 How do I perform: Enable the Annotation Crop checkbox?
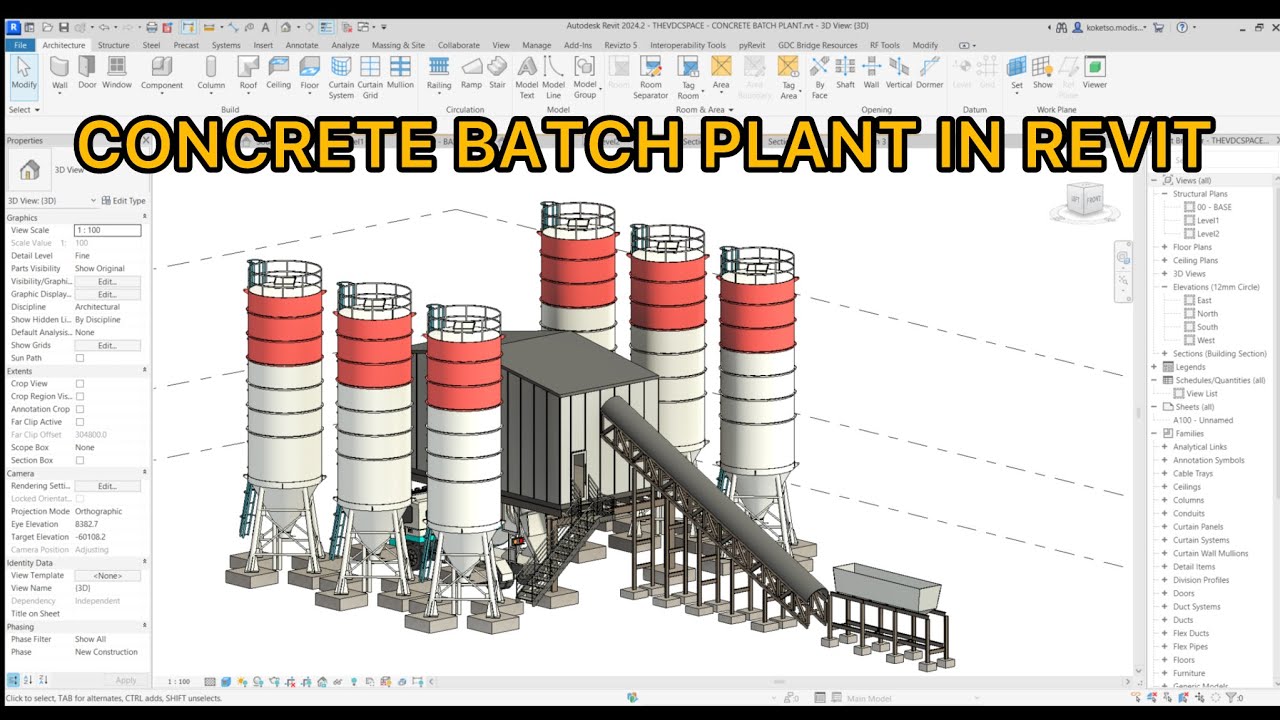coord(80,409)
